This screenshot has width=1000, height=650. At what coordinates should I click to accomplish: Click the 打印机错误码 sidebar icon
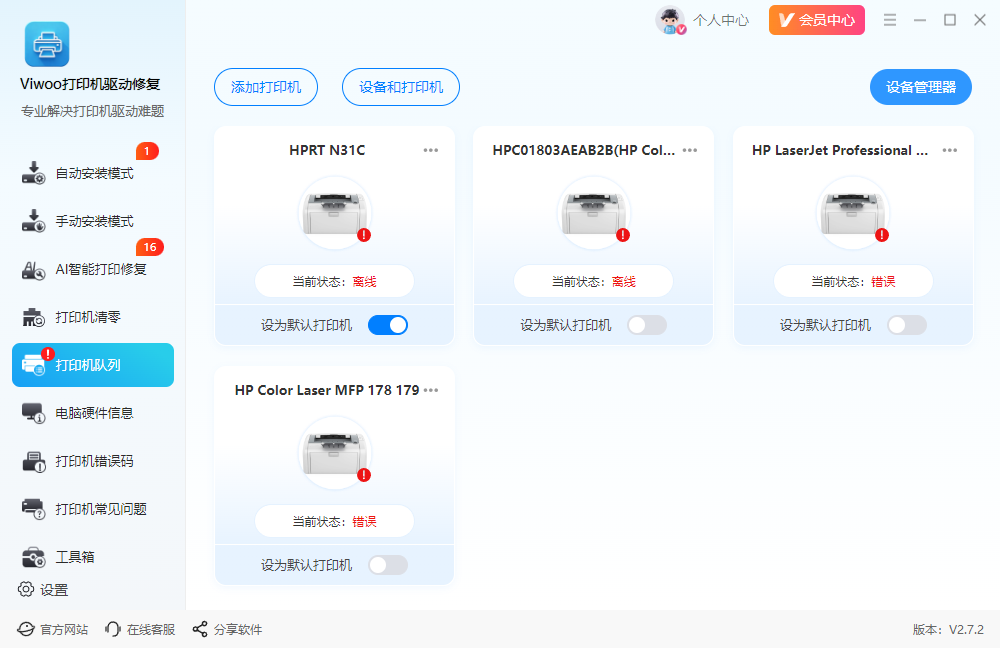(34, 462)
